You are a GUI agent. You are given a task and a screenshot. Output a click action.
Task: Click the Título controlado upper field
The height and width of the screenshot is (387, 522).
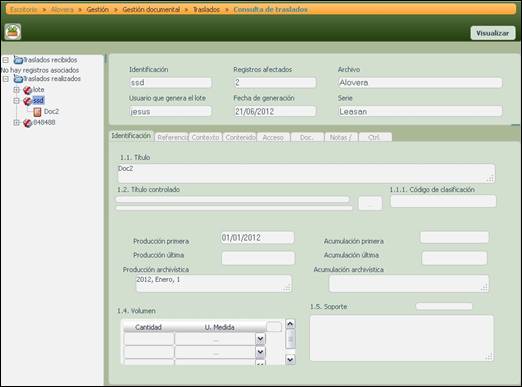click(233, 199)
